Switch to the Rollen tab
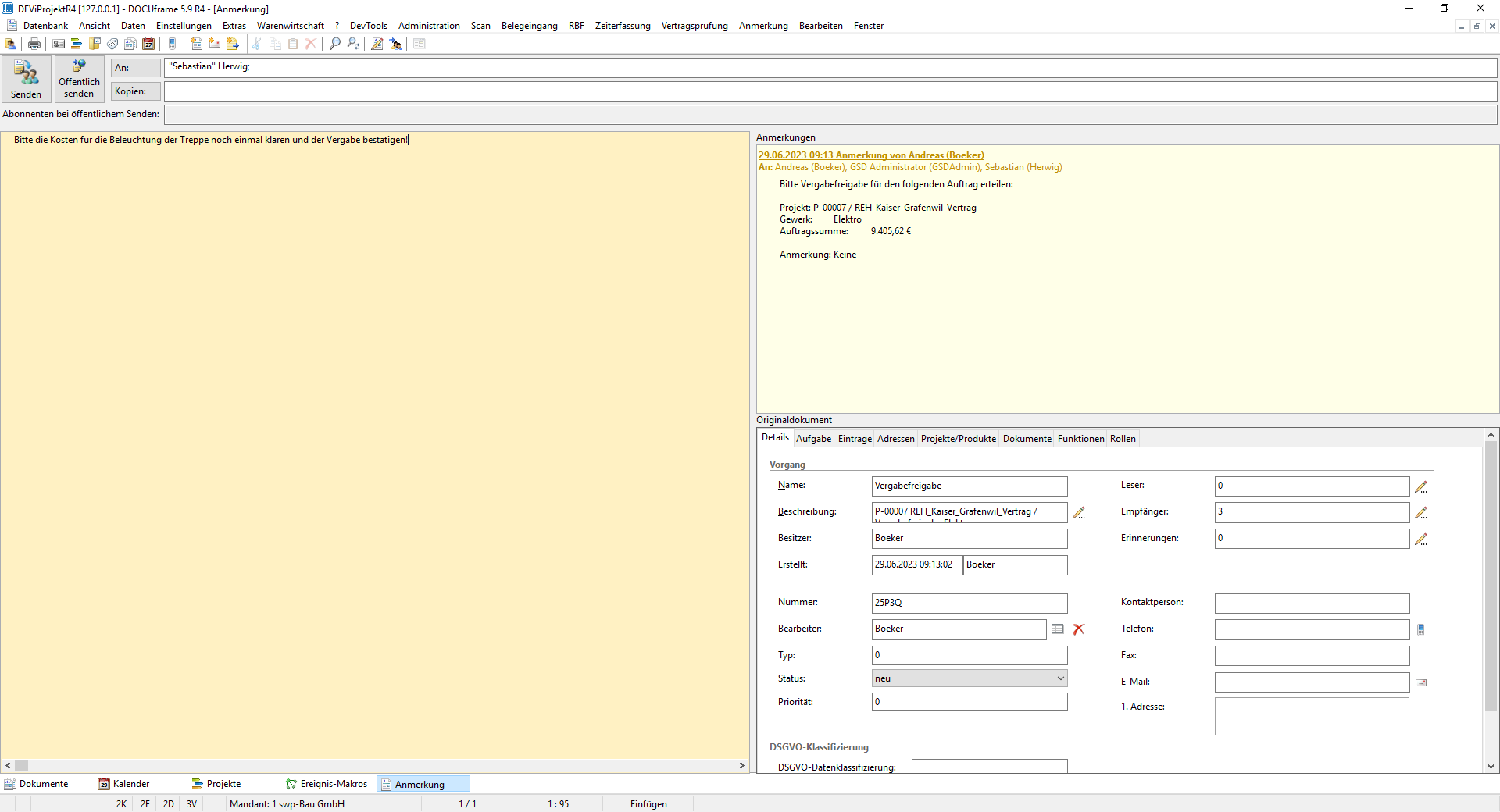 1123,439
